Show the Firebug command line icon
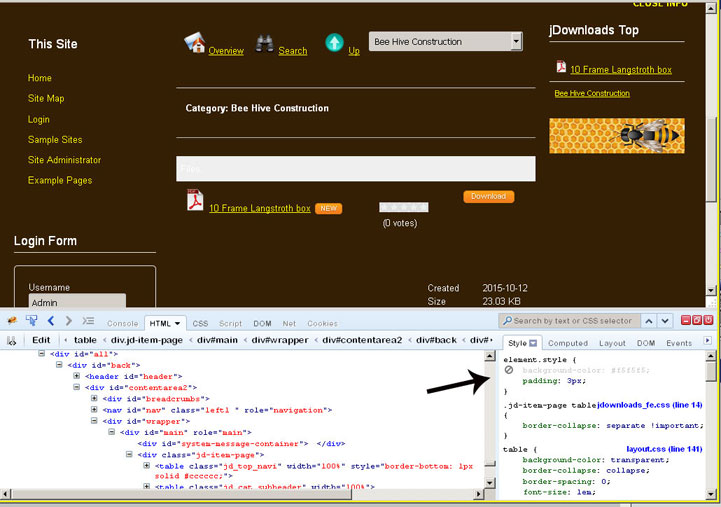Viewport: 721px width, 507px height. pos(88,321)
